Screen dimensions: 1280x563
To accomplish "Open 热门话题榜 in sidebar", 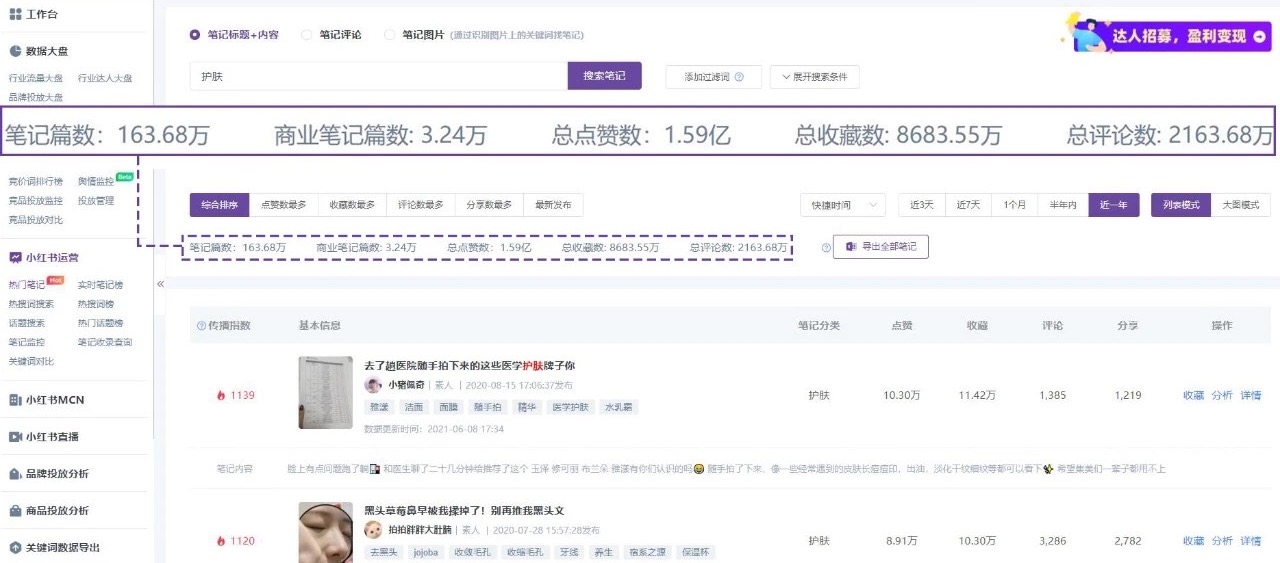I will [100, 323].
